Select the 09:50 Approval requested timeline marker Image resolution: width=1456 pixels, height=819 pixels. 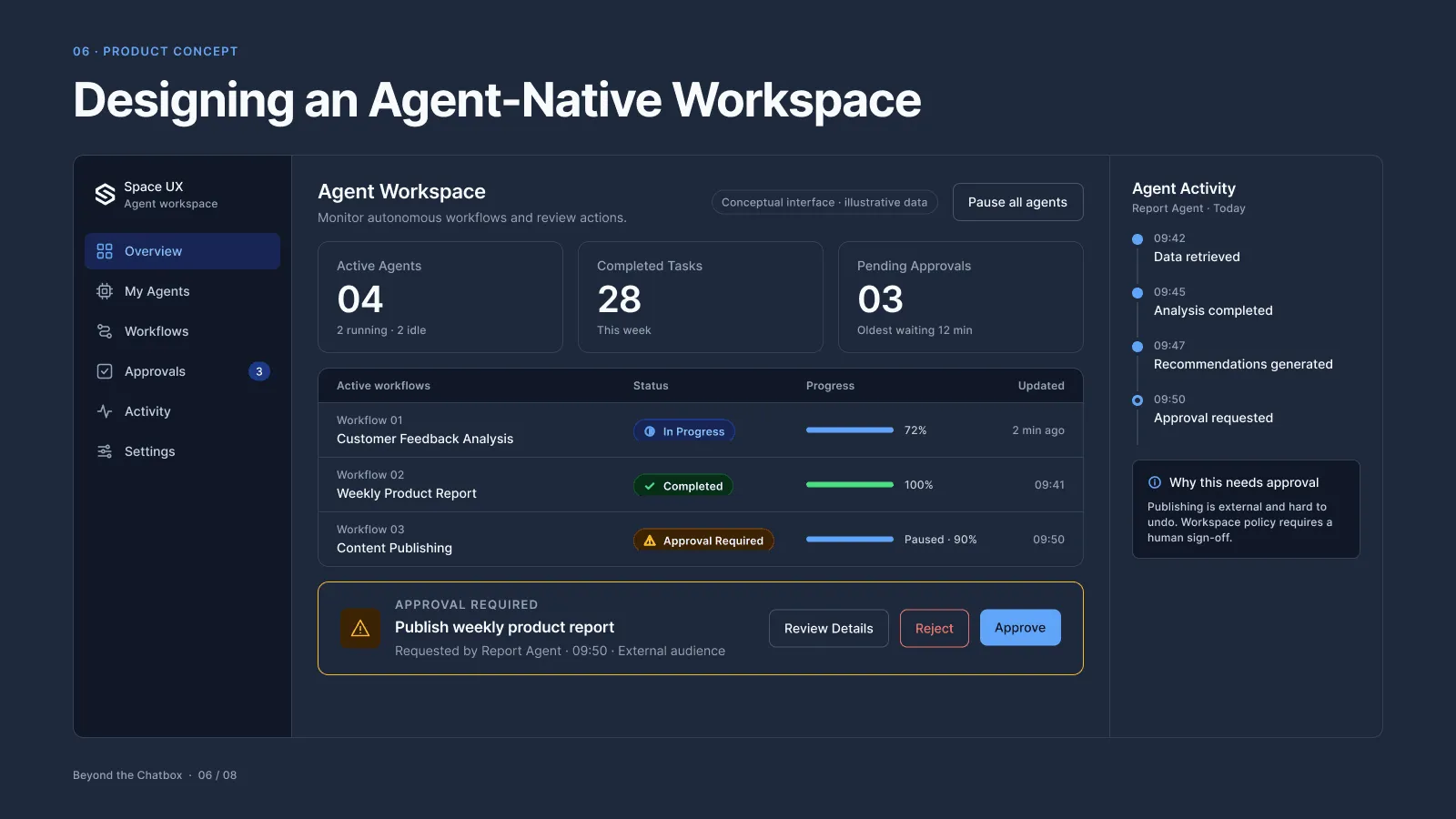(x=1137, y=400)
